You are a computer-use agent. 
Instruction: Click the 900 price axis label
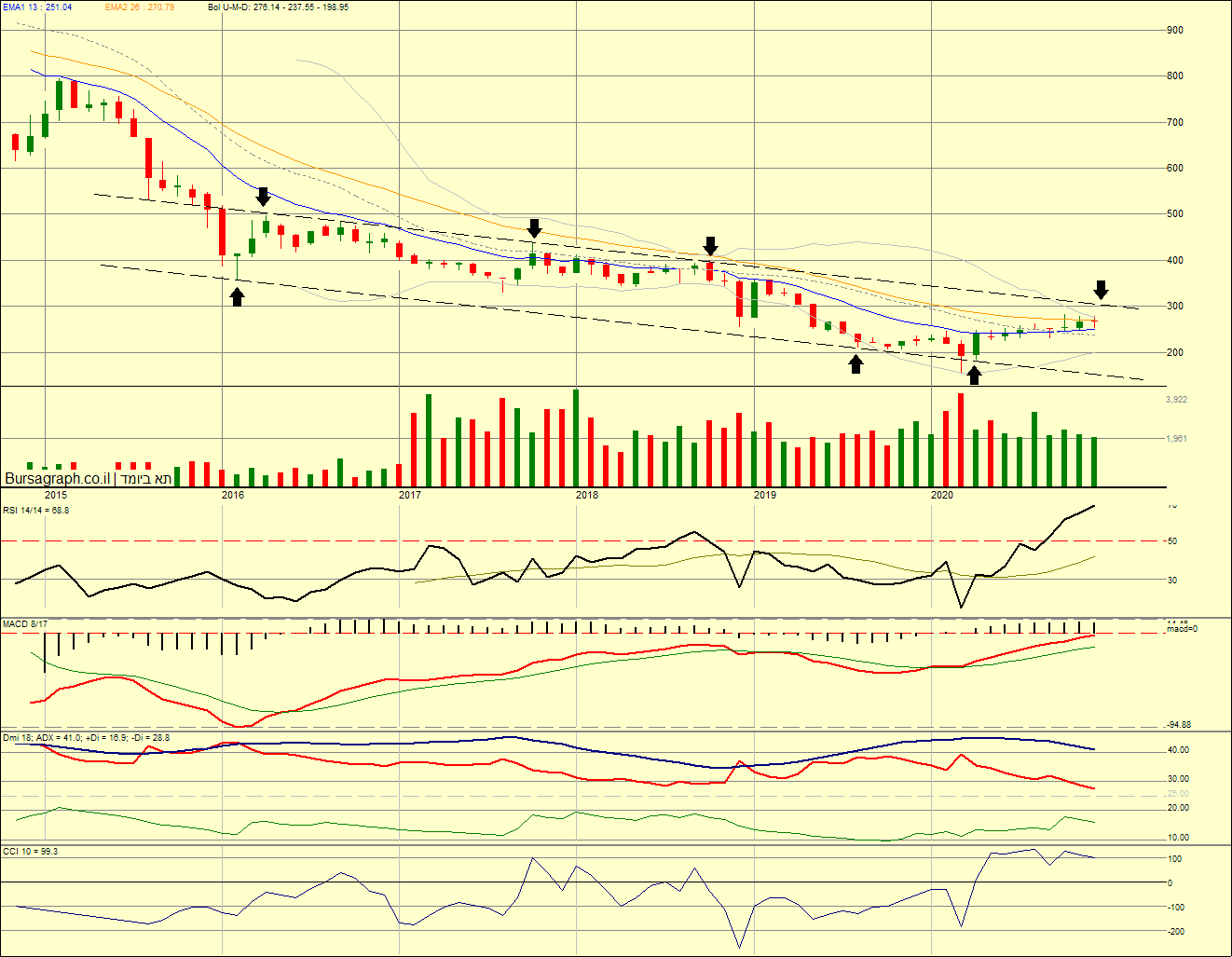pos(1175,30)
